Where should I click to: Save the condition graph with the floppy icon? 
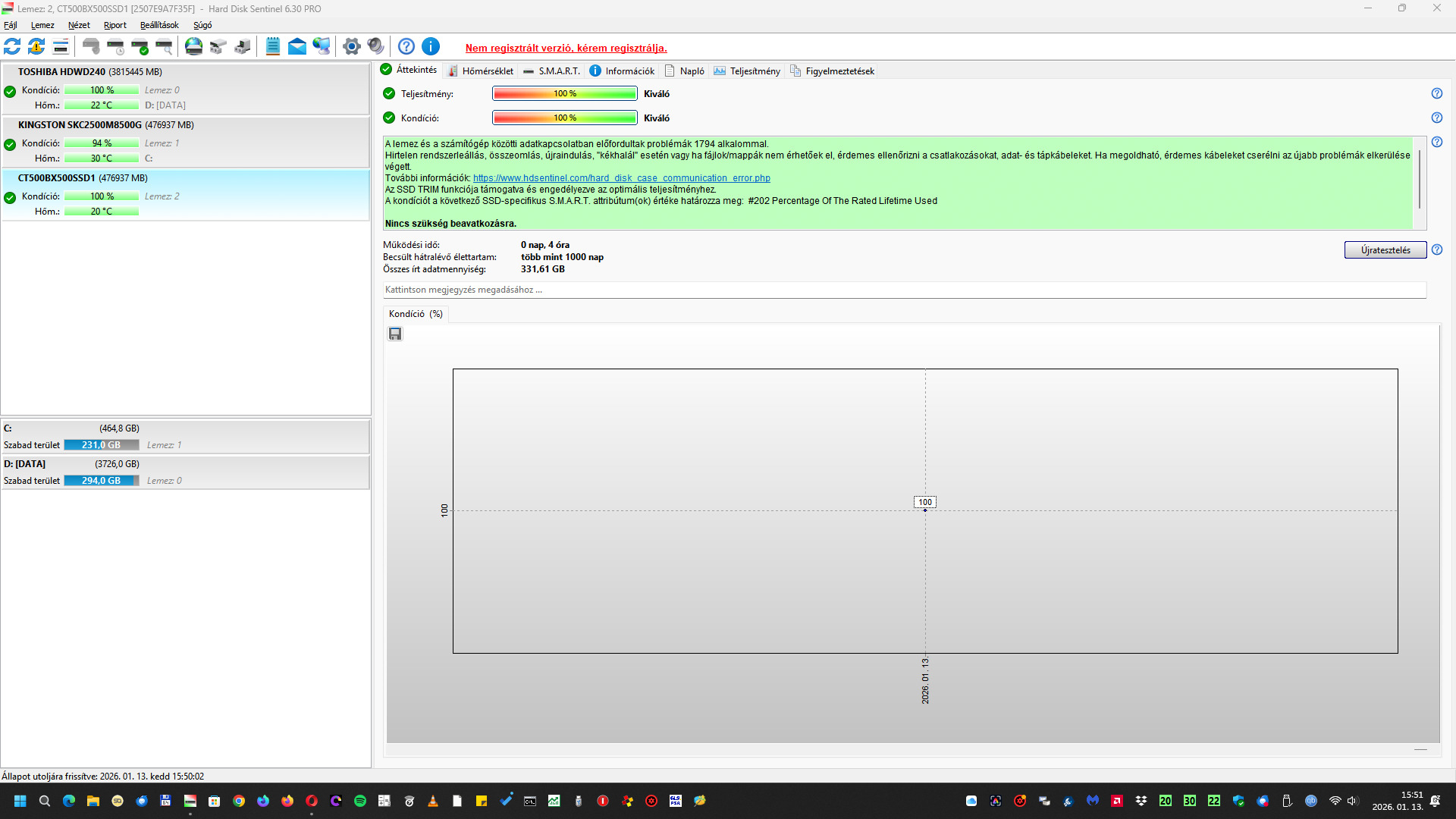coord(395,334)
